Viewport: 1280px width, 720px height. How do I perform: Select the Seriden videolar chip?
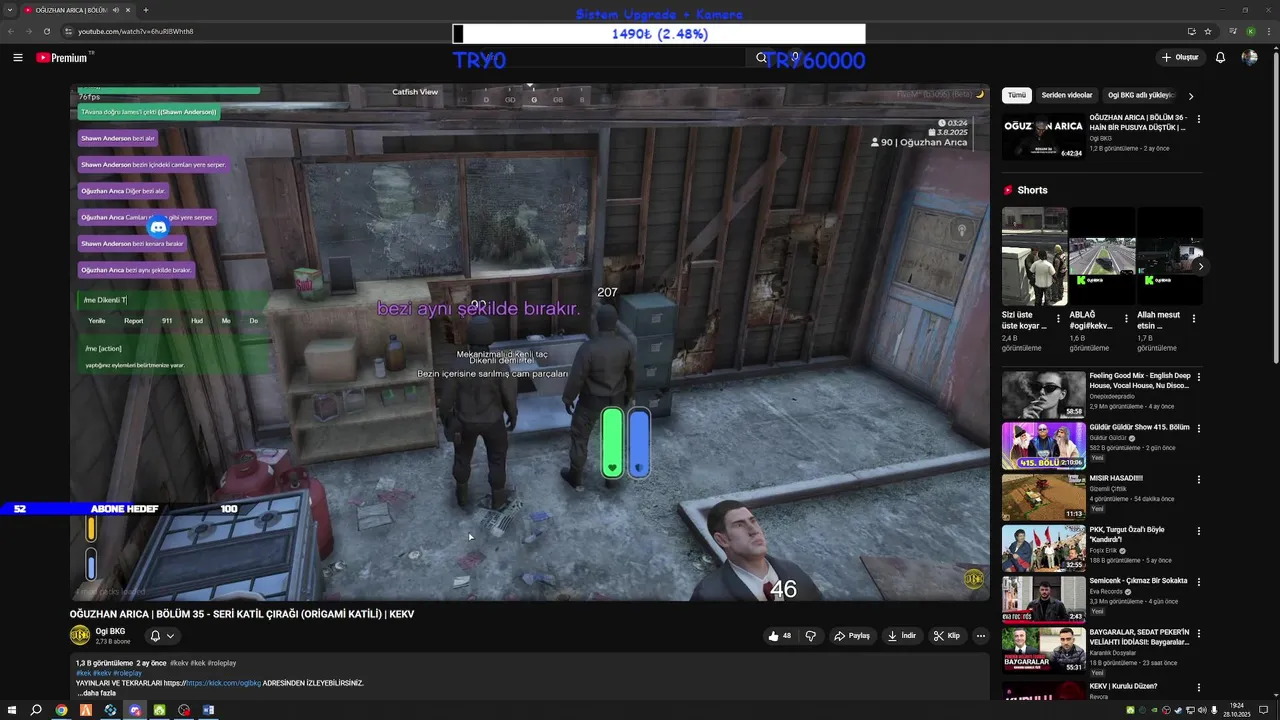[1066, 95]
